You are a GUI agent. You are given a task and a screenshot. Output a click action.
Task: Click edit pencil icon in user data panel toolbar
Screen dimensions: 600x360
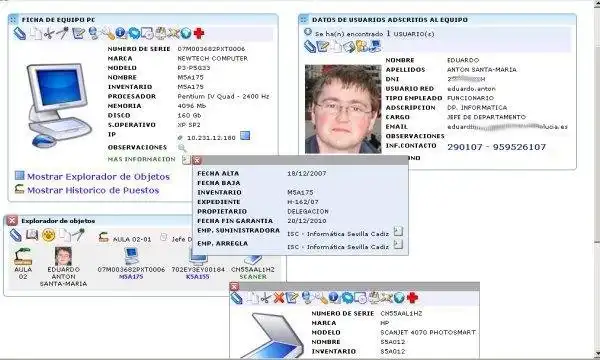[x=323, y=47]
